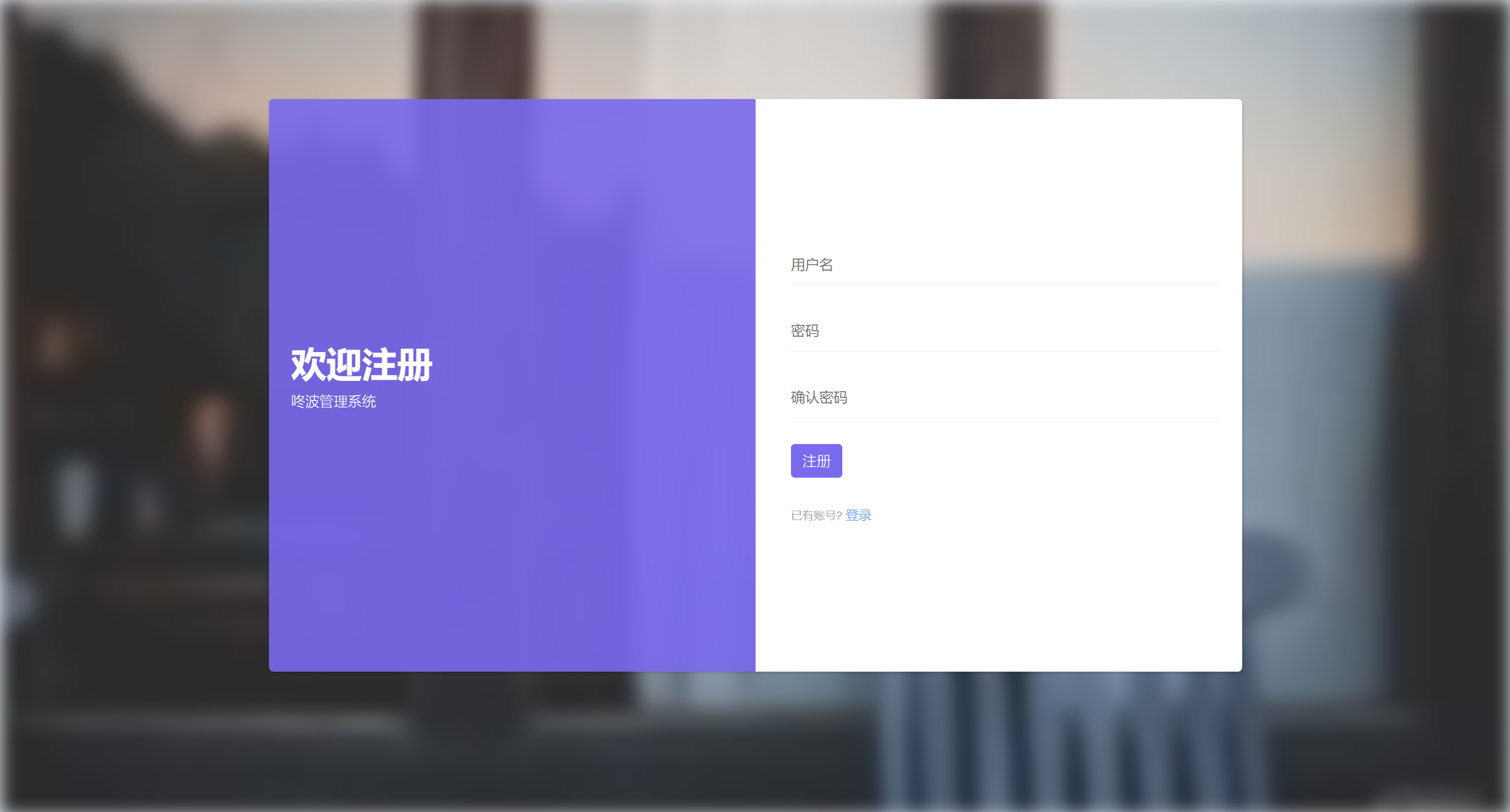Focus the 密码 password input field
This screenshot has width=1510, height=812.
point(1005,331)
